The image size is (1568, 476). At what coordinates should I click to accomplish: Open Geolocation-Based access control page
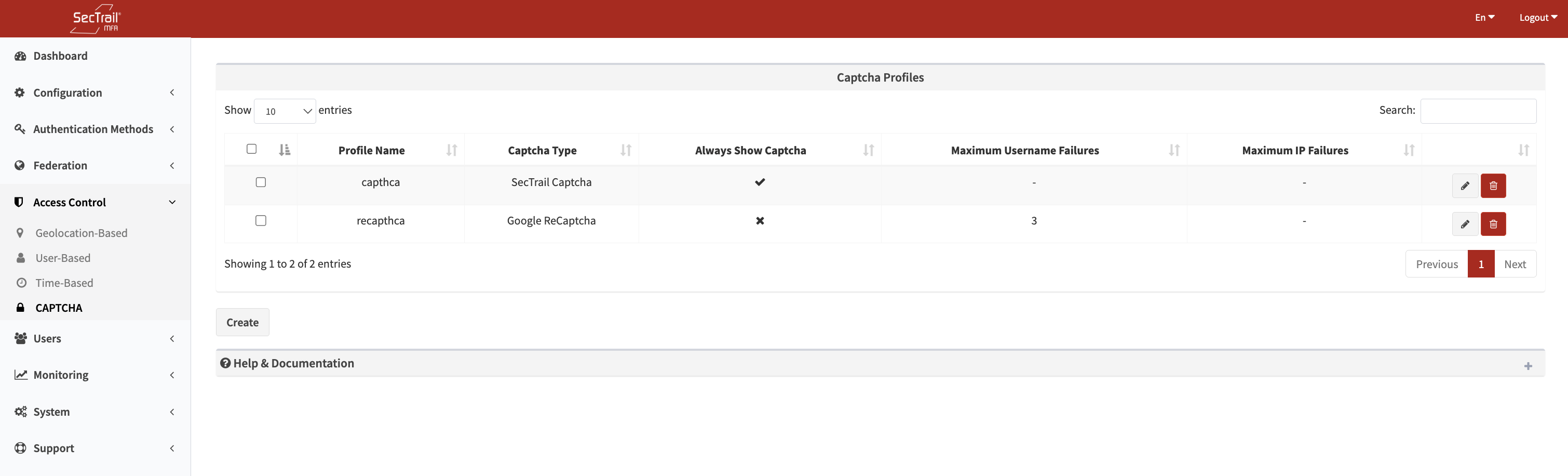[81, 233]
